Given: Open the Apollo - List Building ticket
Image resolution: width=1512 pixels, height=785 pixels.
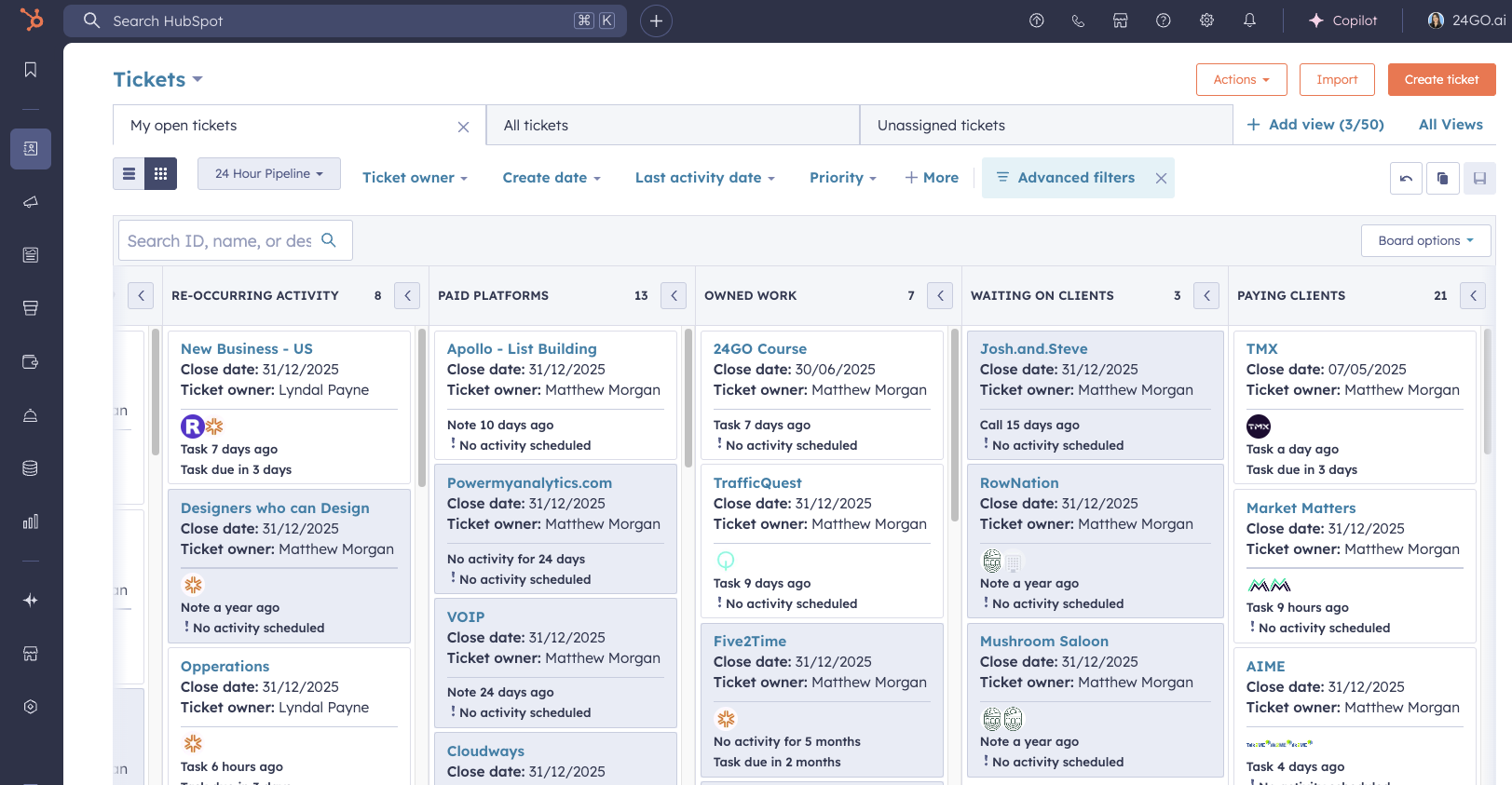Looking at the screenshot, I should coord(522,349).
